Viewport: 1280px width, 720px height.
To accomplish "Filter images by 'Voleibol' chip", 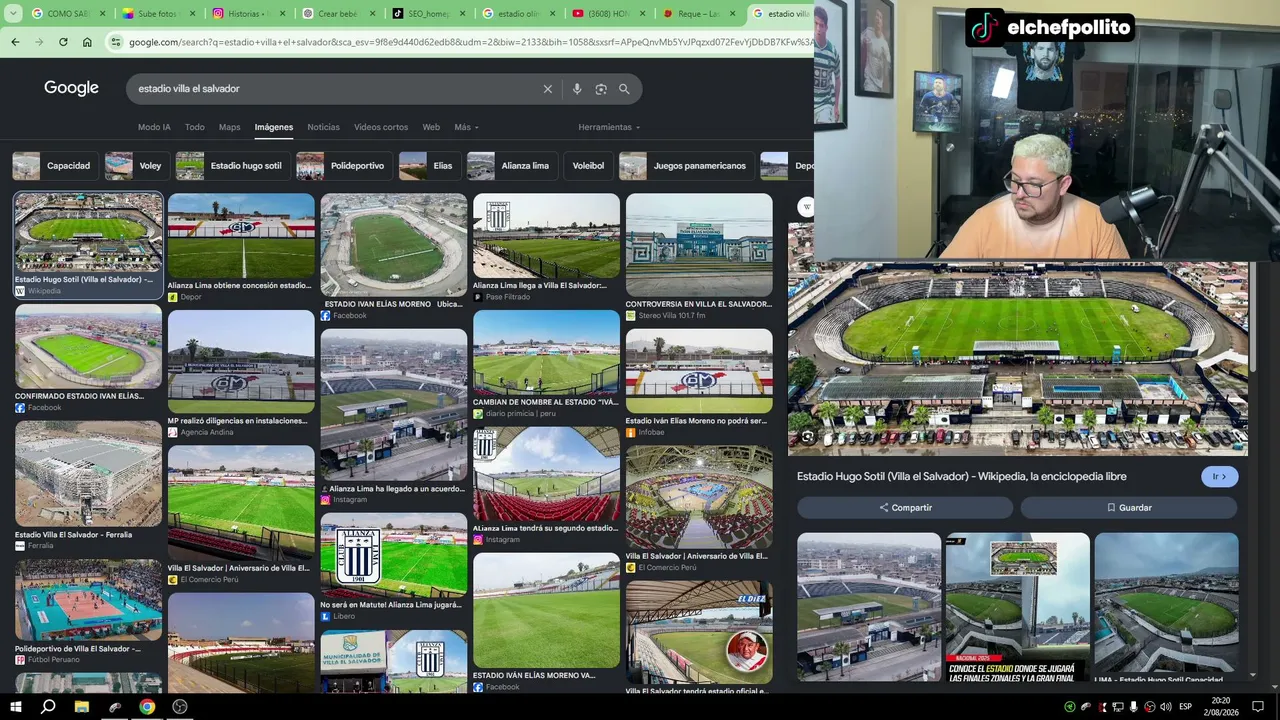I will 588,166.
